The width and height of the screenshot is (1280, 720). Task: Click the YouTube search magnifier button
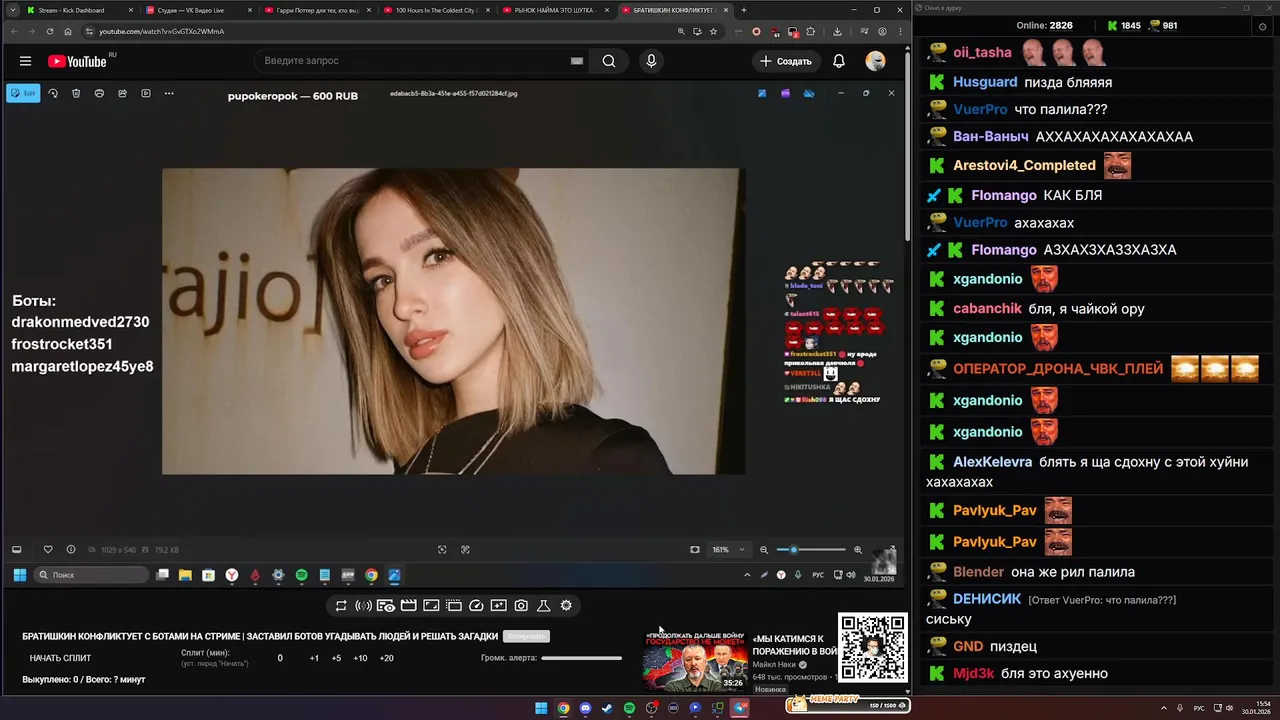608,61
